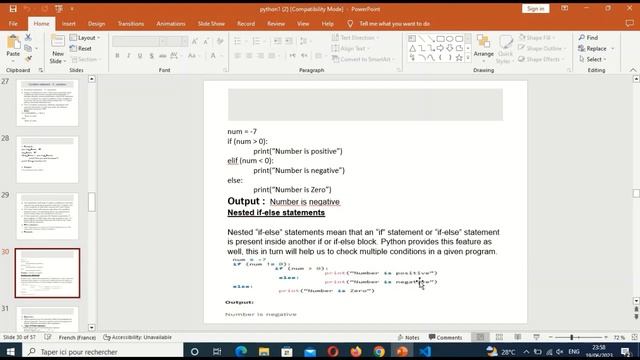Switch to Slide Sorter view
This screenshot has width=640, height=360.
499,337
